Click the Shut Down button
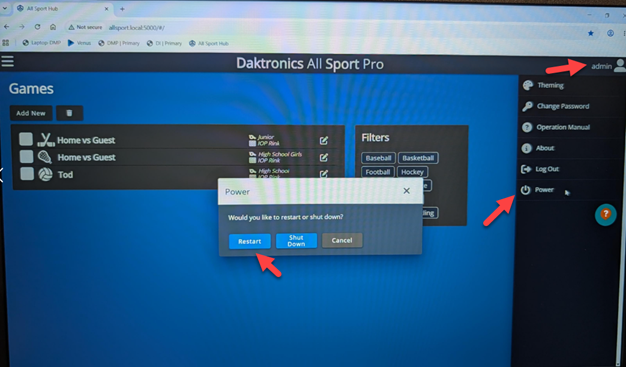The width and height of the screenshot is (626, 367). point(296,241)
